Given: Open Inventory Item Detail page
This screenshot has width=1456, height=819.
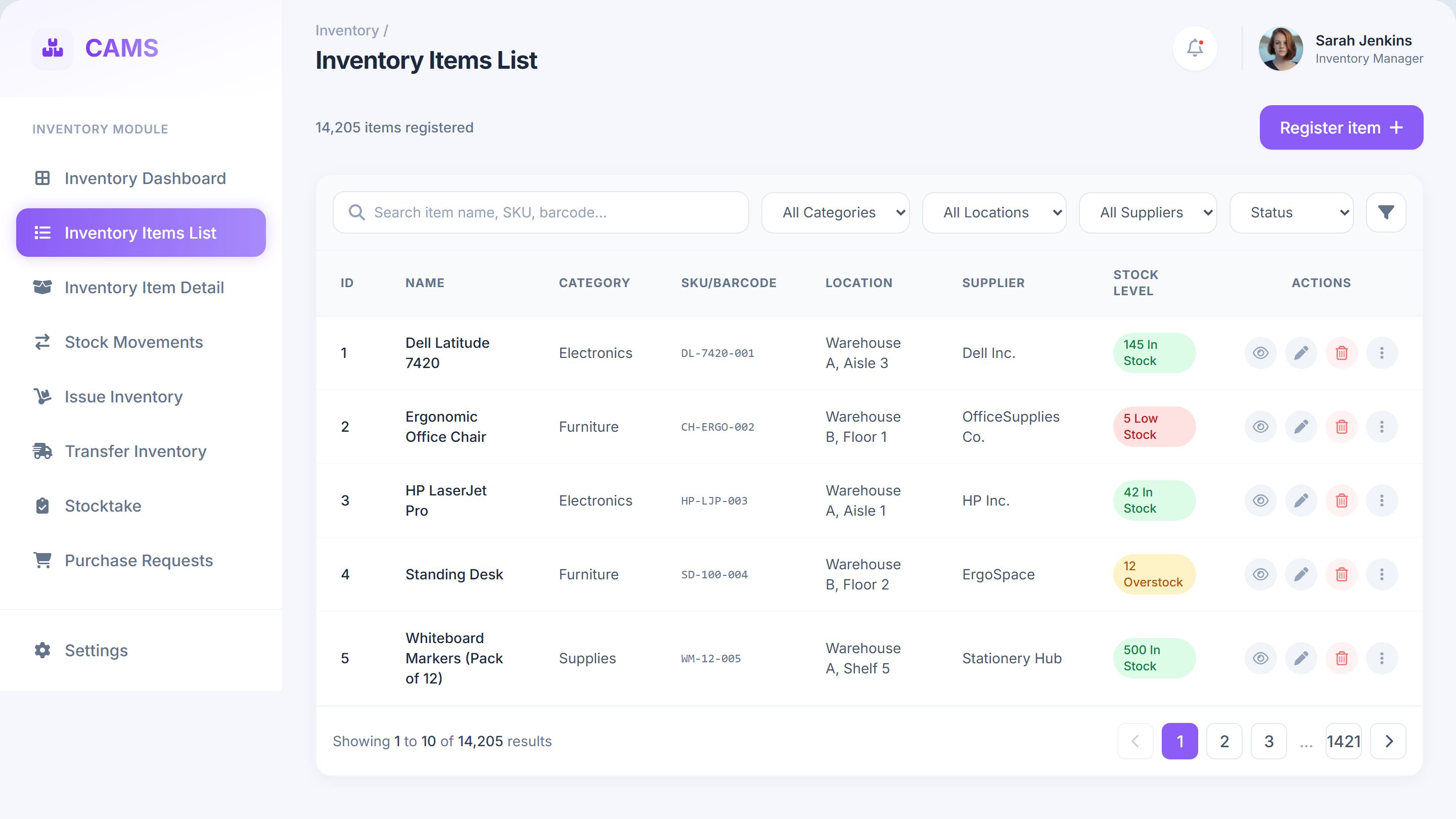Looking at the screenshot, I should point(141,287).
